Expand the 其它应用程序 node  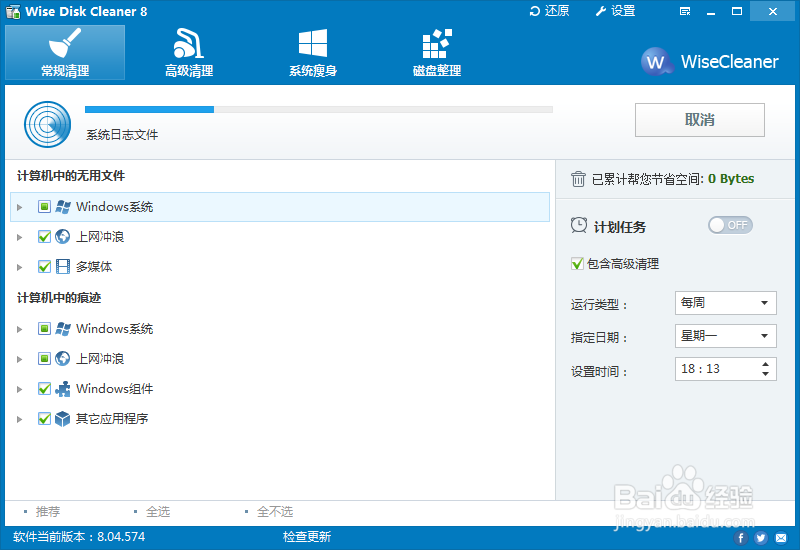point(19,419)
